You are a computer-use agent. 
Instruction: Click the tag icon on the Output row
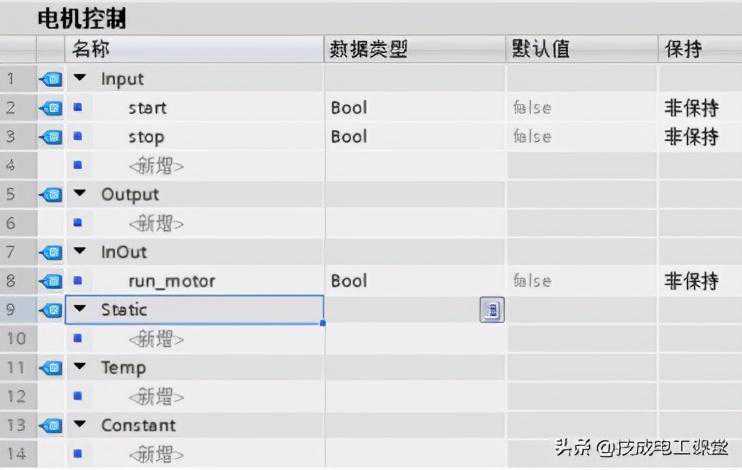50,195
